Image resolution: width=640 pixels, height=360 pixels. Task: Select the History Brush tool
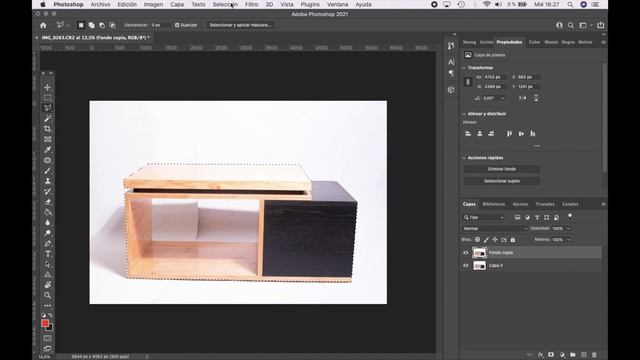47,191
